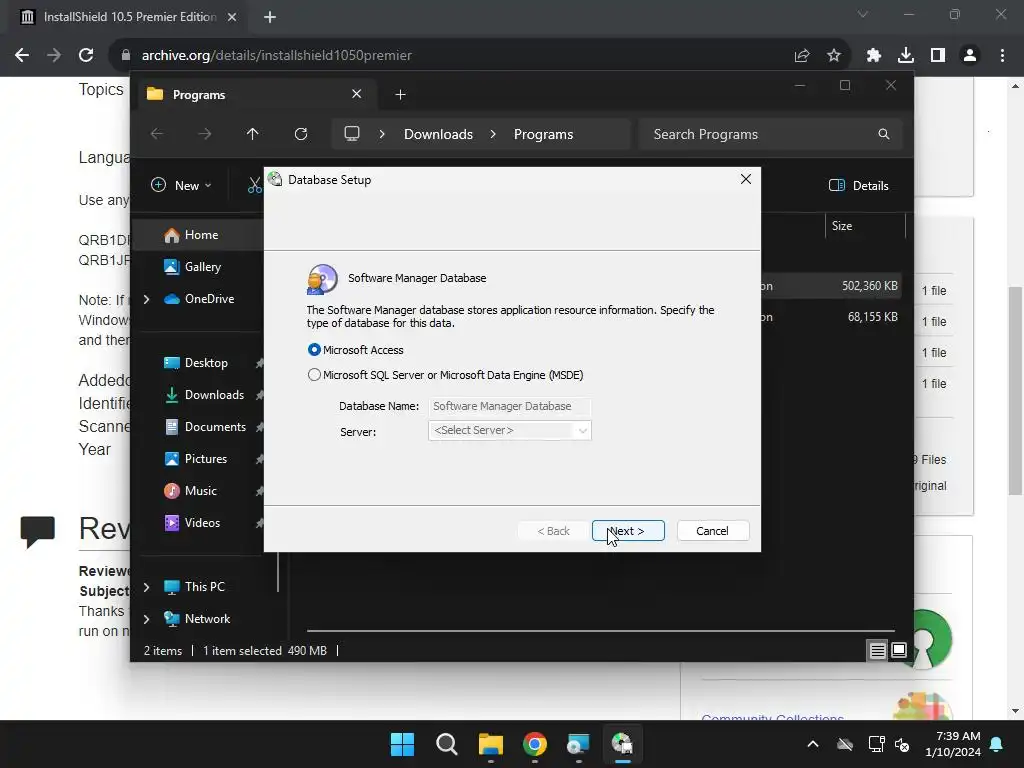The height and width of the screenshot is (768, 1024).
Task: Open taskbar Search
Action: [447, 744]
